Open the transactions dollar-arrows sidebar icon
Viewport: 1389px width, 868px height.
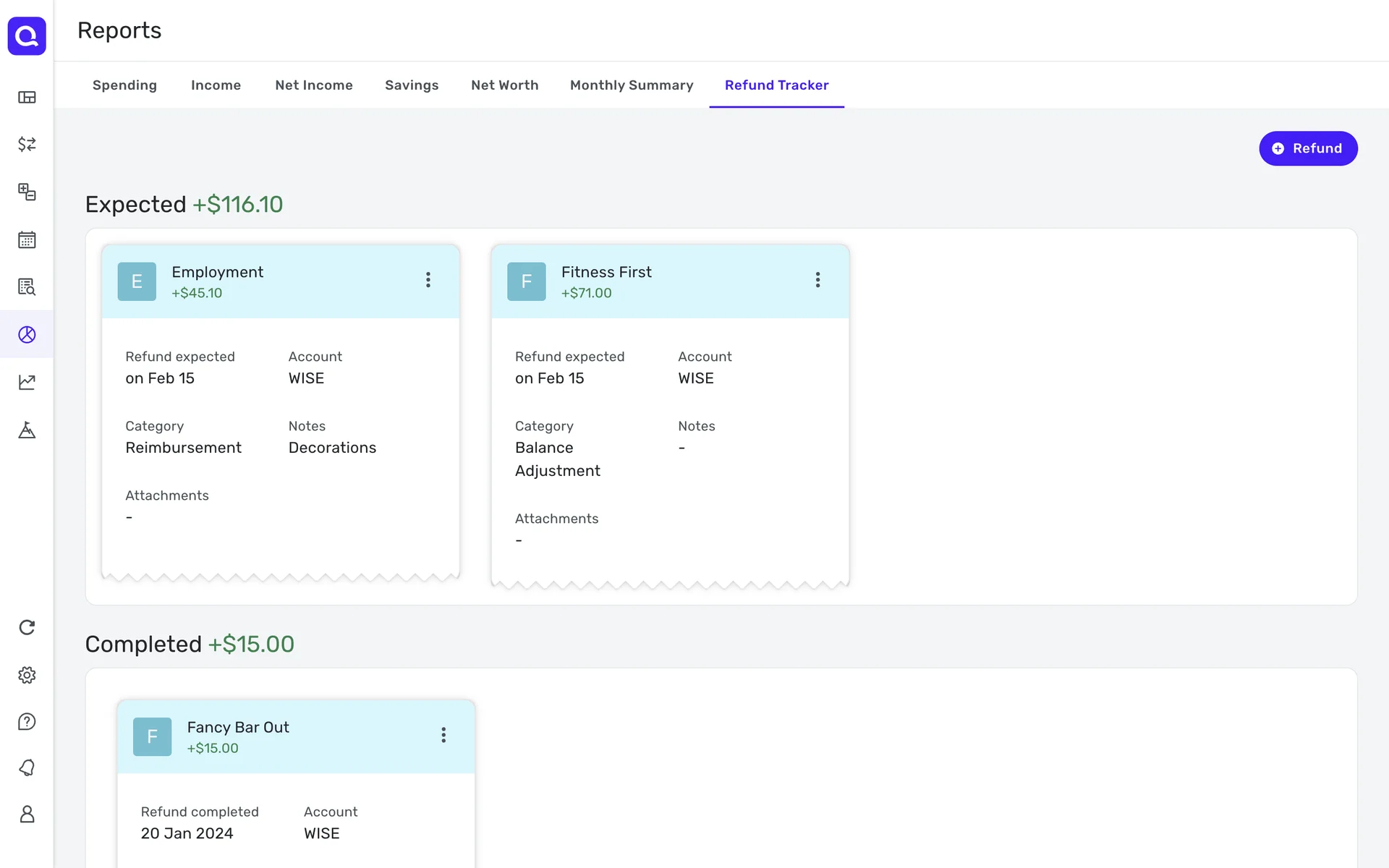coord(27,145)
